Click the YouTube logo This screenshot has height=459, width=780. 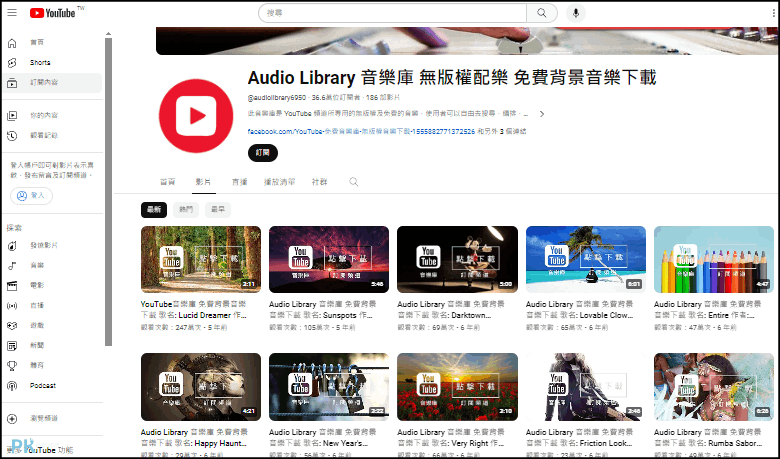(53, 12)
